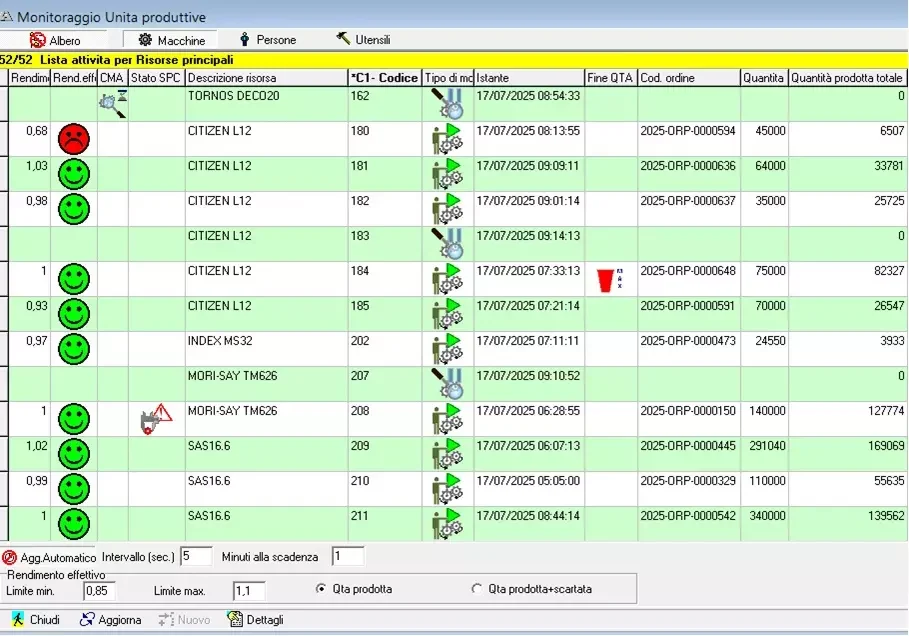
Task: Click the setup type icon for code 162
Action: point(448,104)
